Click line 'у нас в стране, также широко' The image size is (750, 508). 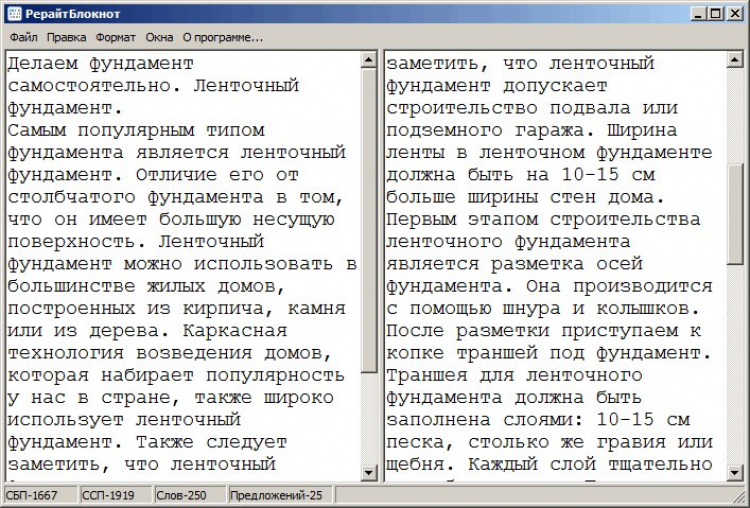[x=171, y=398]
